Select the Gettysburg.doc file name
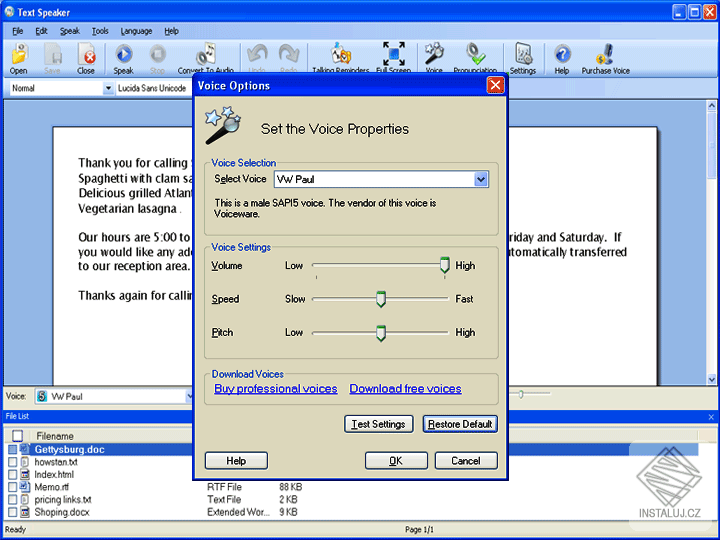This screenshot has height=540, width=720. pyautogui.click(x=69, y=450)
